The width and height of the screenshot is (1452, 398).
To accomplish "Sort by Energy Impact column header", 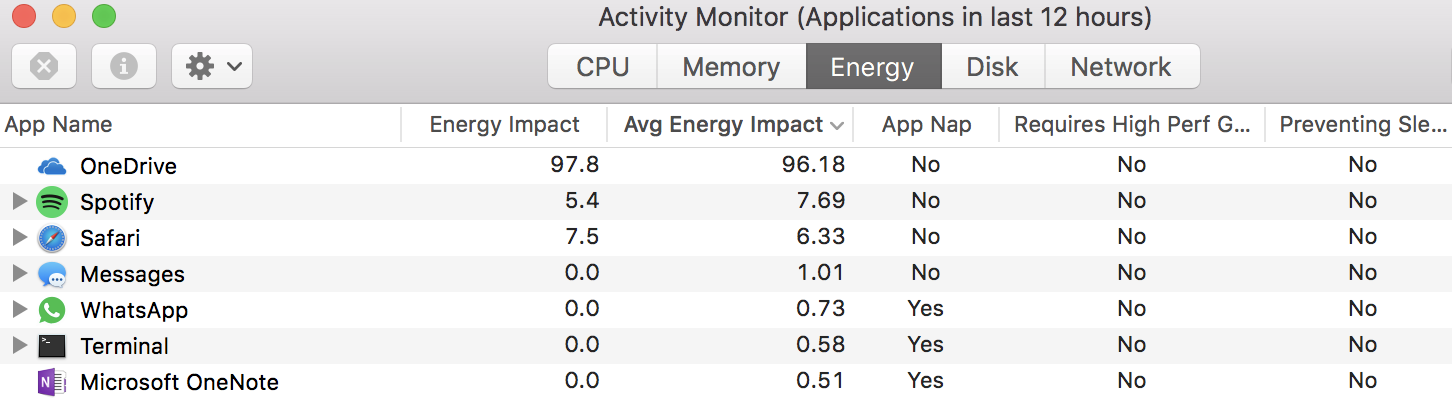I will point(504,125).
